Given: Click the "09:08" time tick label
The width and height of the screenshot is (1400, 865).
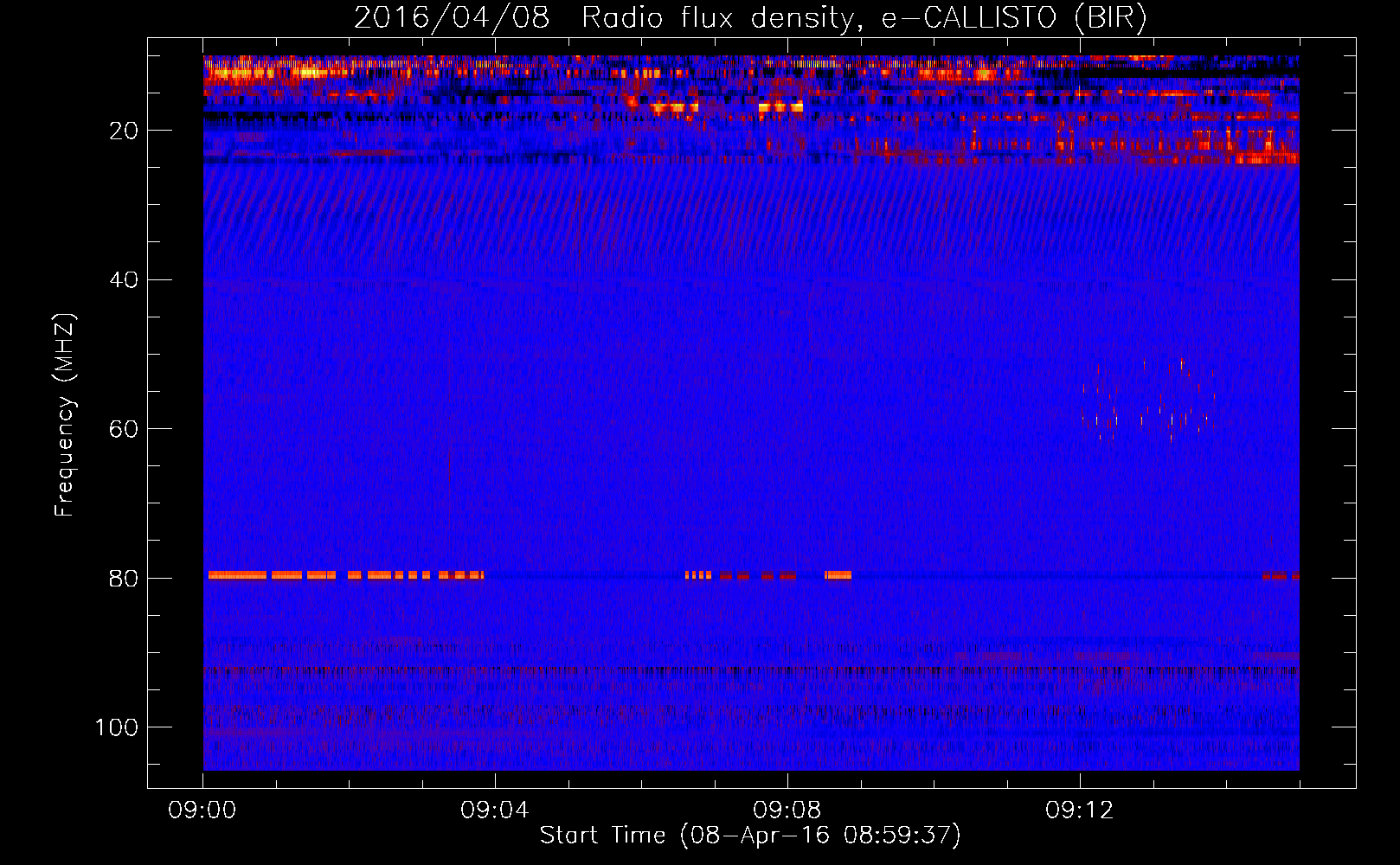Looking at the screenshot, I should tap(787, 811).
